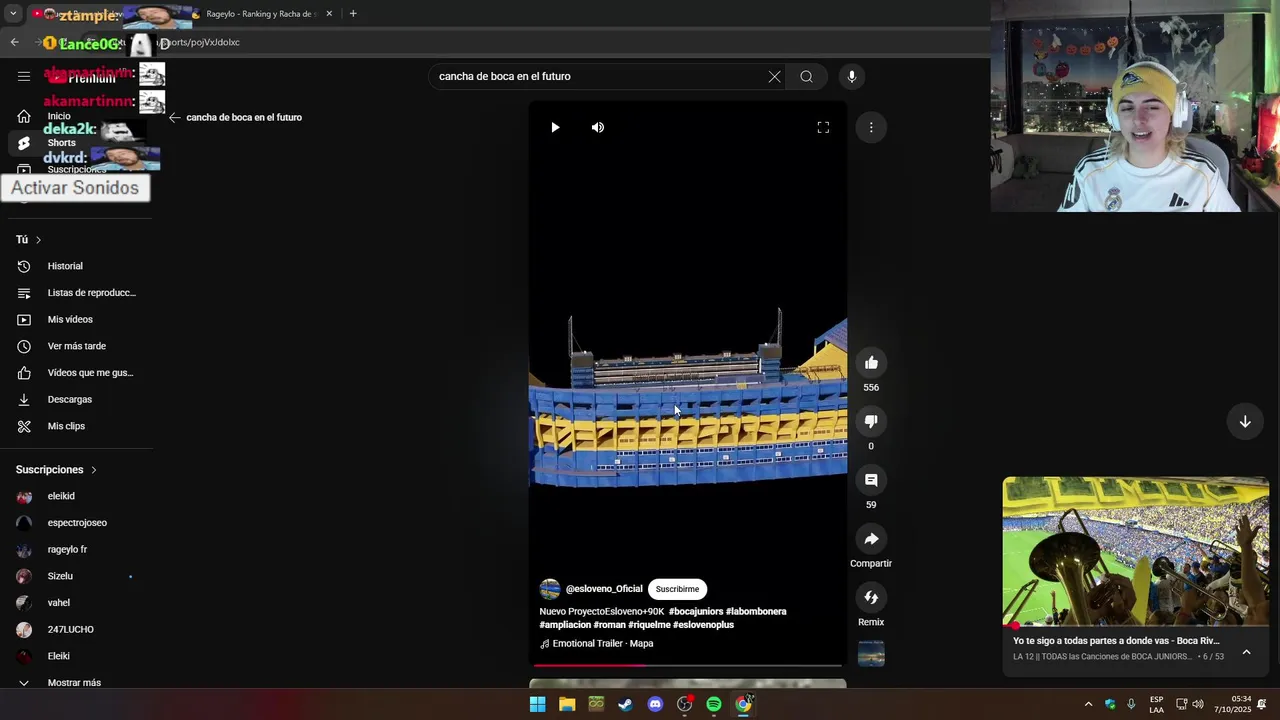Open Descargas in the sidebar

click(x=76, y=400)
